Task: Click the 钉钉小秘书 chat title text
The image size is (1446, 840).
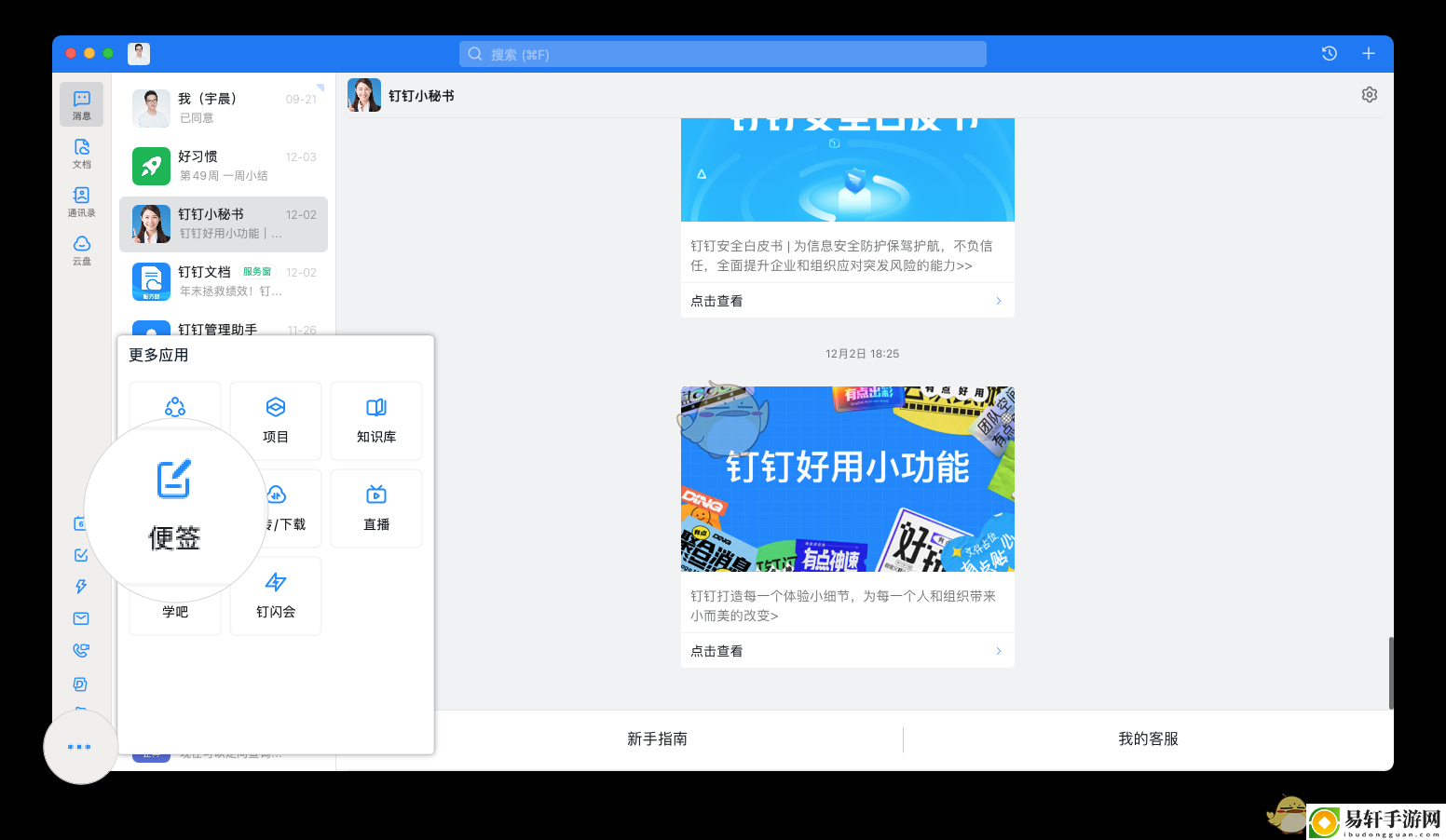Action: [x=421, y=96]
